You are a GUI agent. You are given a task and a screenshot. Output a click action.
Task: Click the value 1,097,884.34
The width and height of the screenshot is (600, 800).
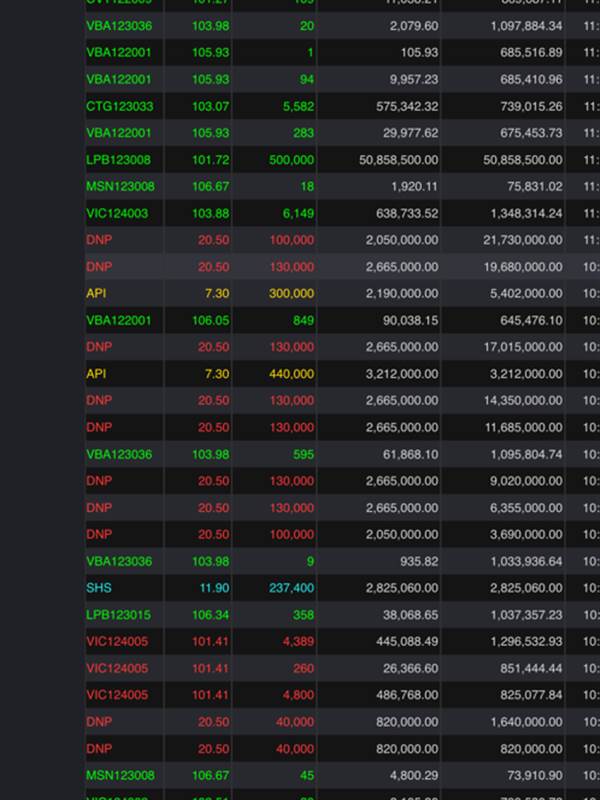tap(527, 26)
